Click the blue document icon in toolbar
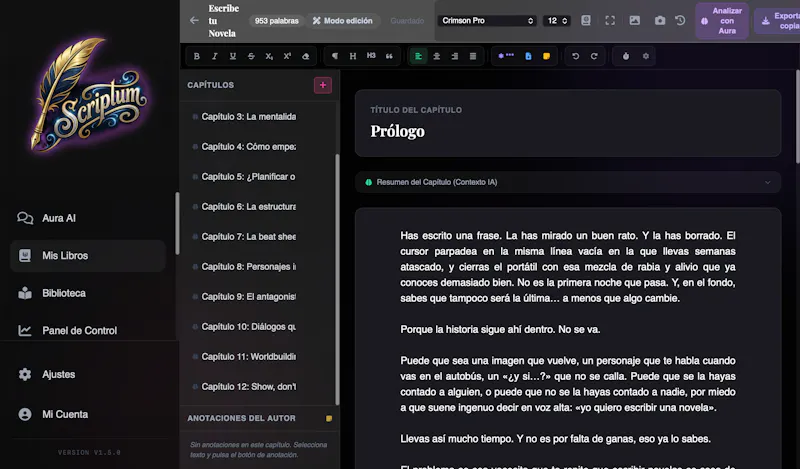 click(529, 56)
